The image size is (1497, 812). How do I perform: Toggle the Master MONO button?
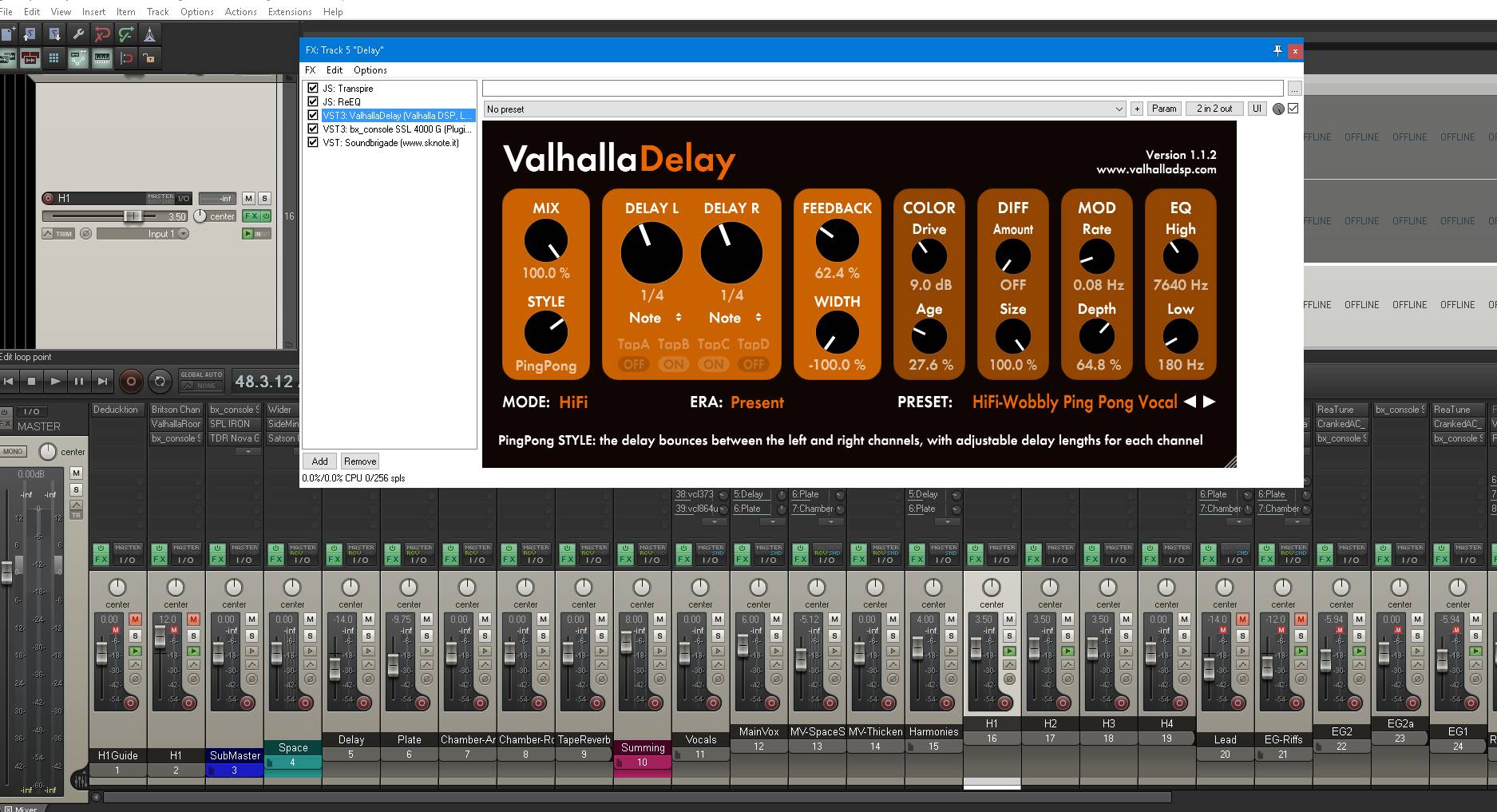point(13,451)
